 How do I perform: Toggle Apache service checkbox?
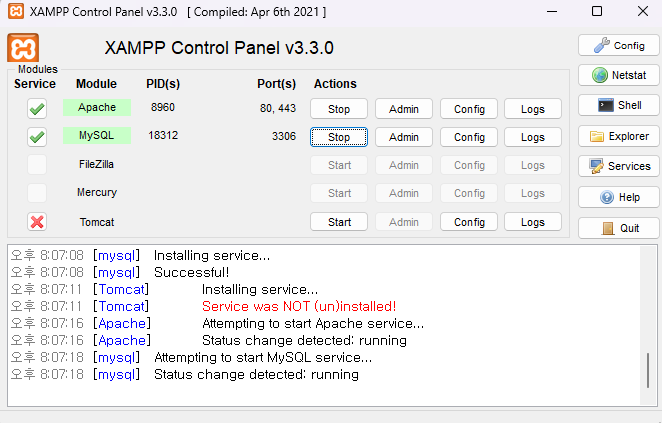click(x=37, y=109)
